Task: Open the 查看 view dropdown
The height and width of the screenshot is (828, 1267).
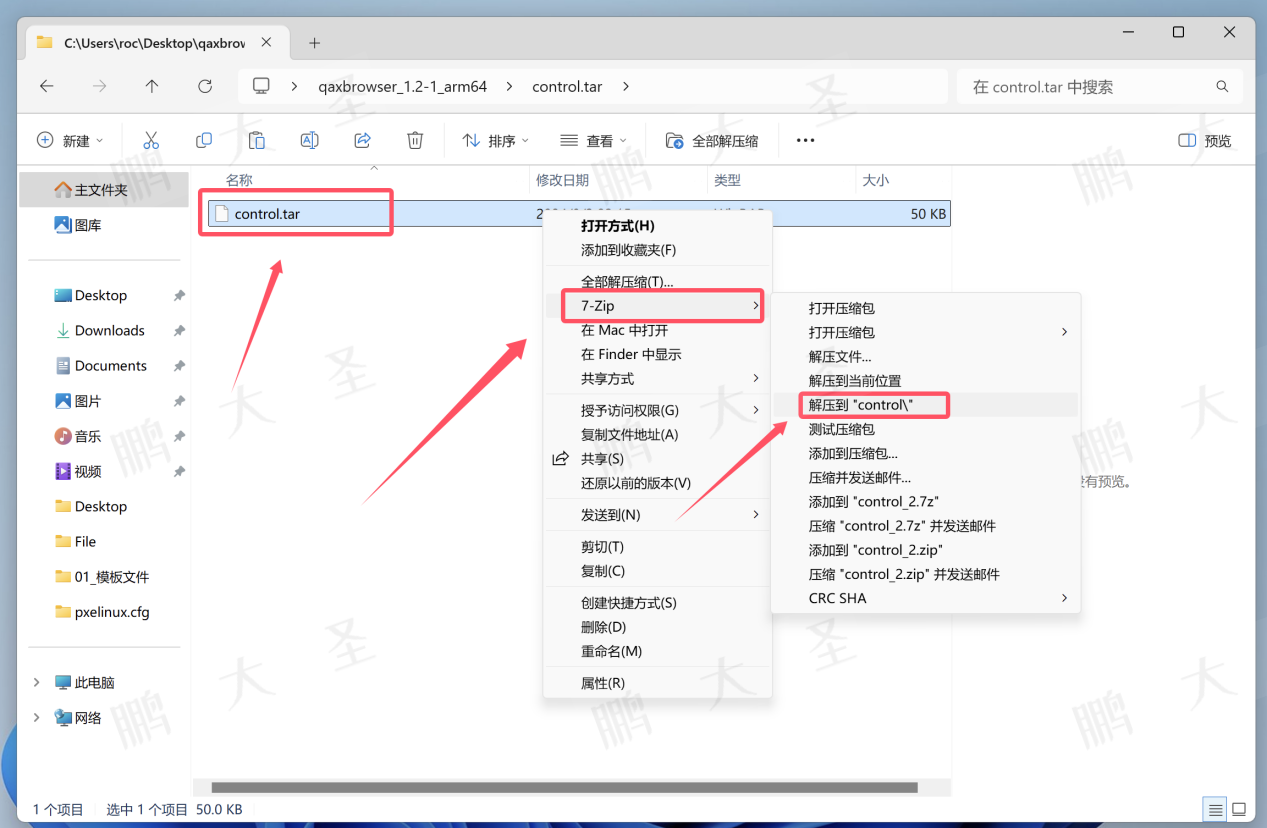Action: pyautogui.click(x=594, y=141)
